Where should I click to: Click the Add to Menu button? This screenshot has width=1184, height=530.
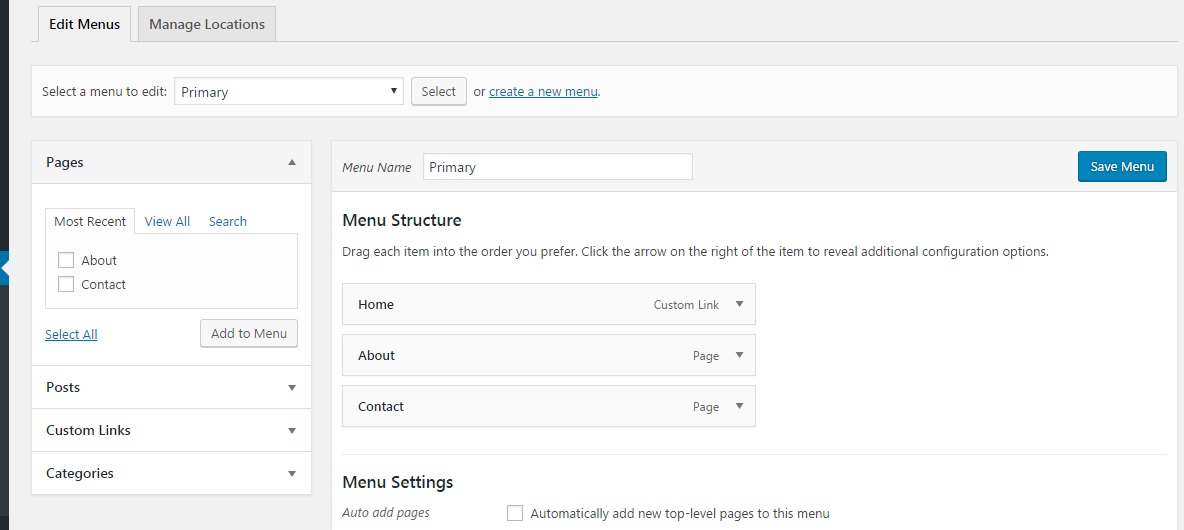click(x=249, y=334)
